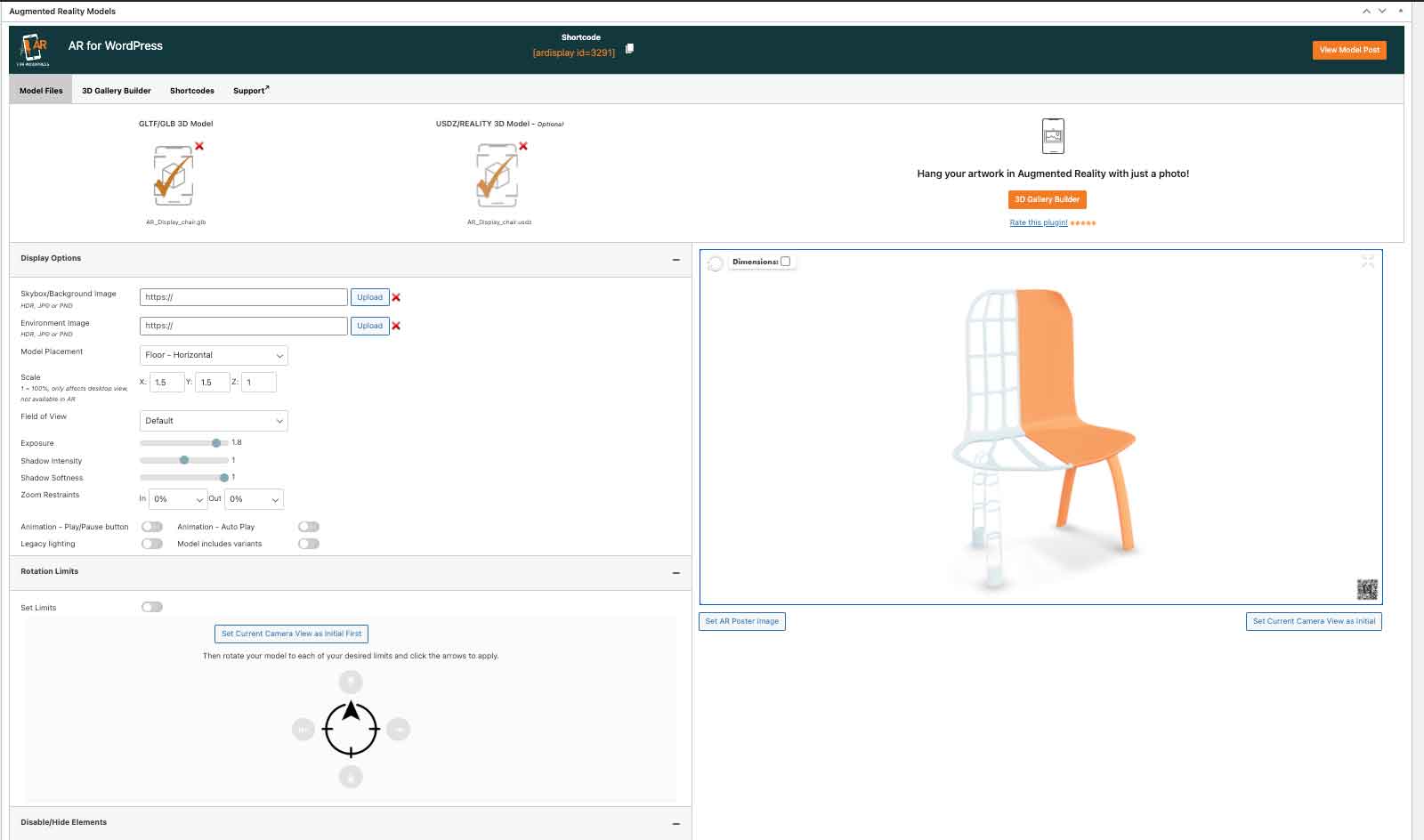Click the Skybox/Background Image URL field

point(244,297)
